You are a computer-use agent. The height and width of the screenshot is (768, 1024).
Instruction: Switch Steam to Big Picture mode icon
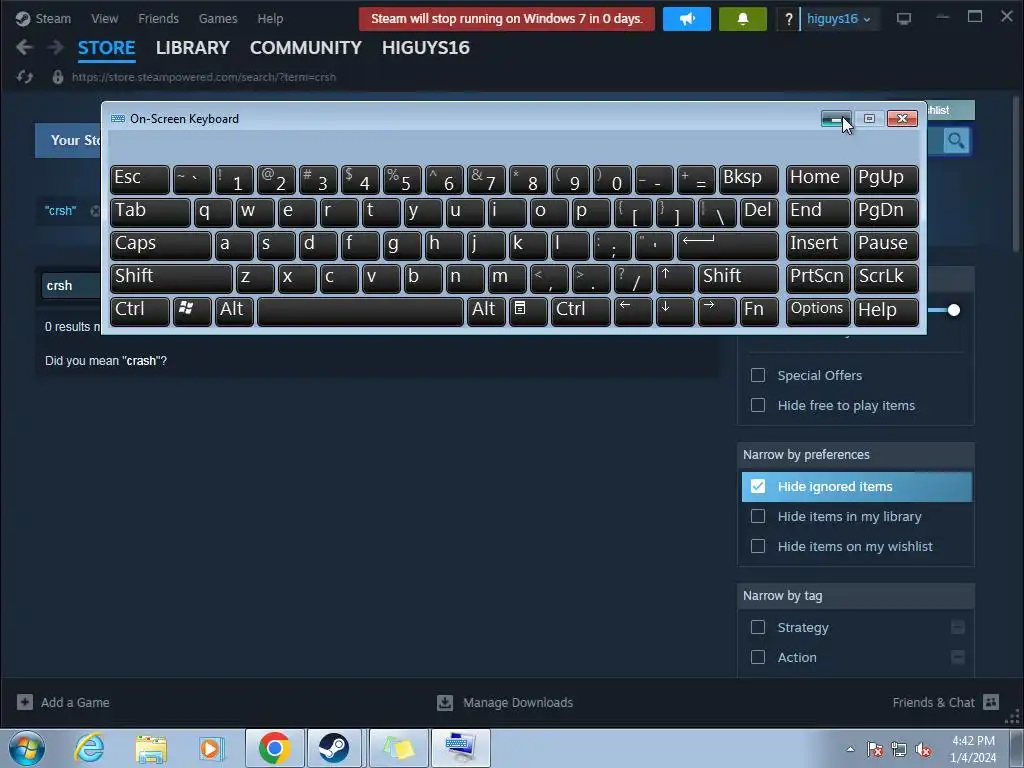904,19
